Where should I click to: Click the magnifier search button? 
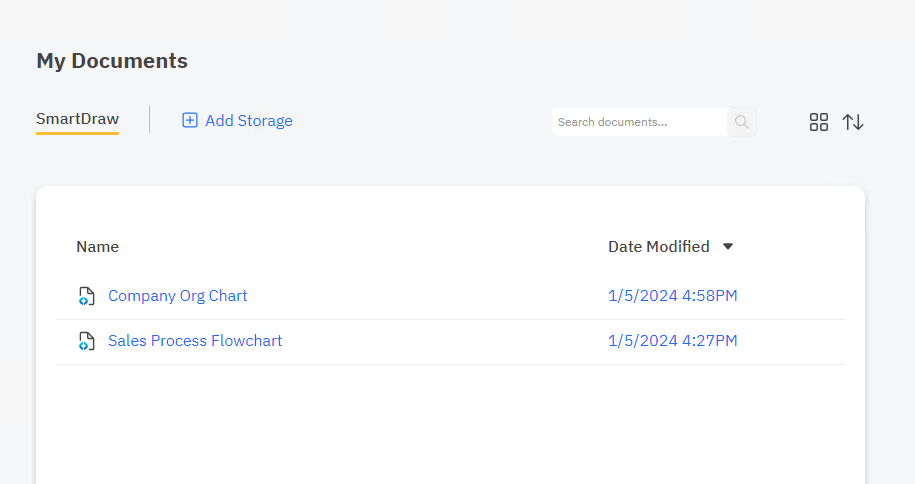click(x=741, y=122)
